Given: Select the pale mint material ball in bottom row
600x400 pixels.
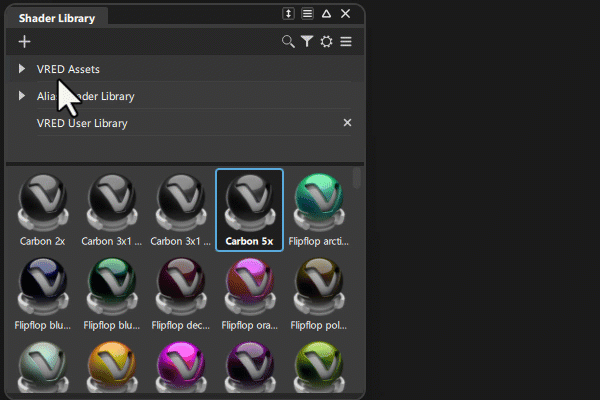Looking at the screenshot, I should tap(43, 367).
